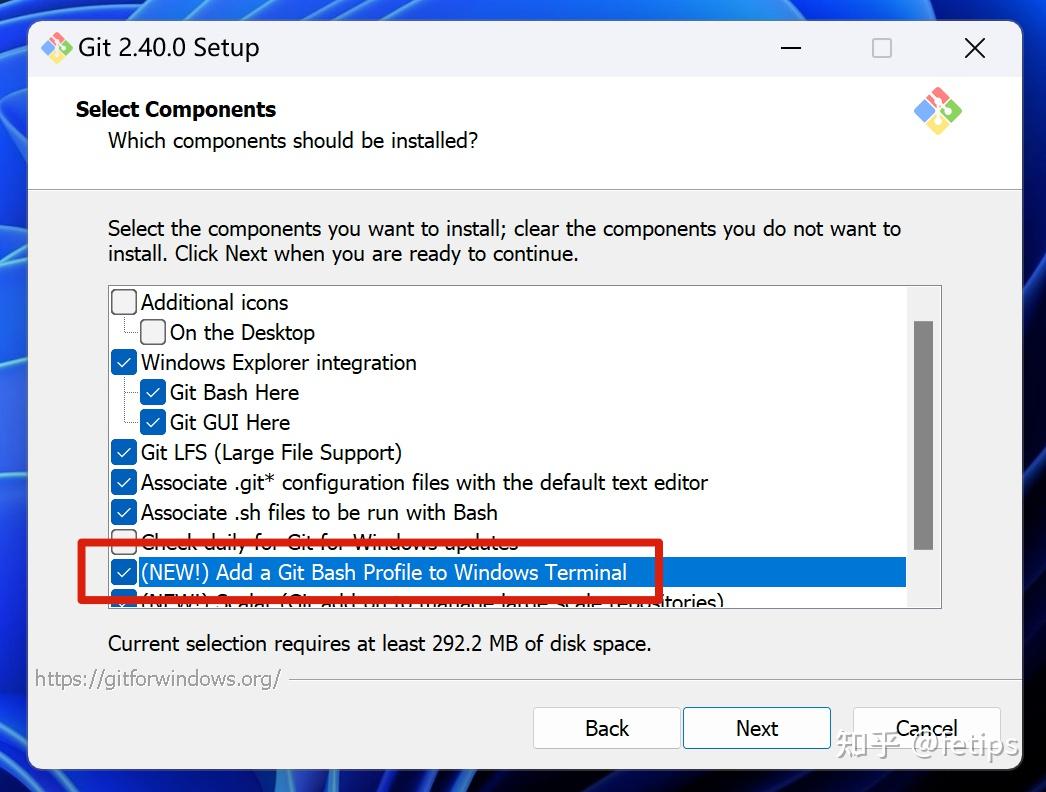Untick the Git GUI Here checkbox
Image resolution: width=1046 pixels, height=792 pixels.
[153, 422]
